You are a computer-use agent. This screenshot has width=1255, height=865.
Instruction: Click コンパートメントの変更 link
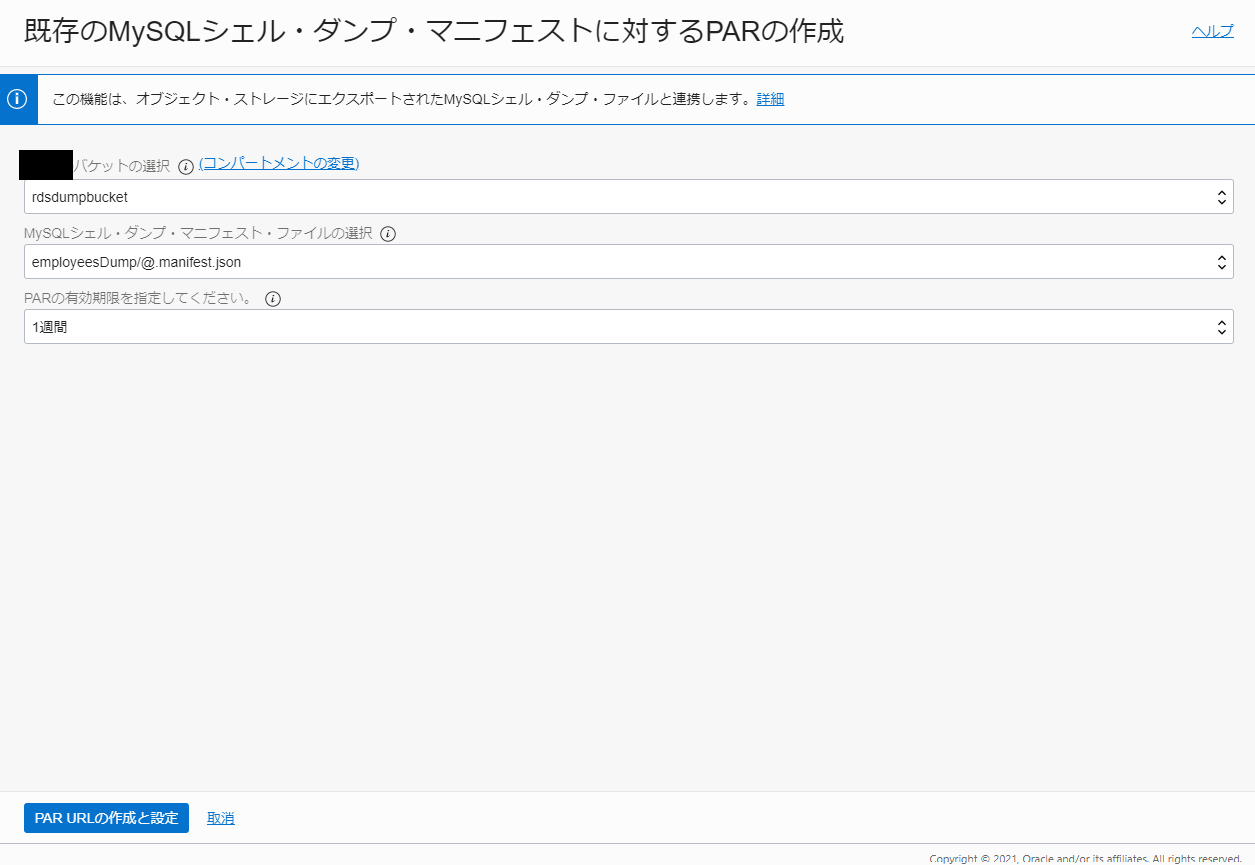point(279,163)
